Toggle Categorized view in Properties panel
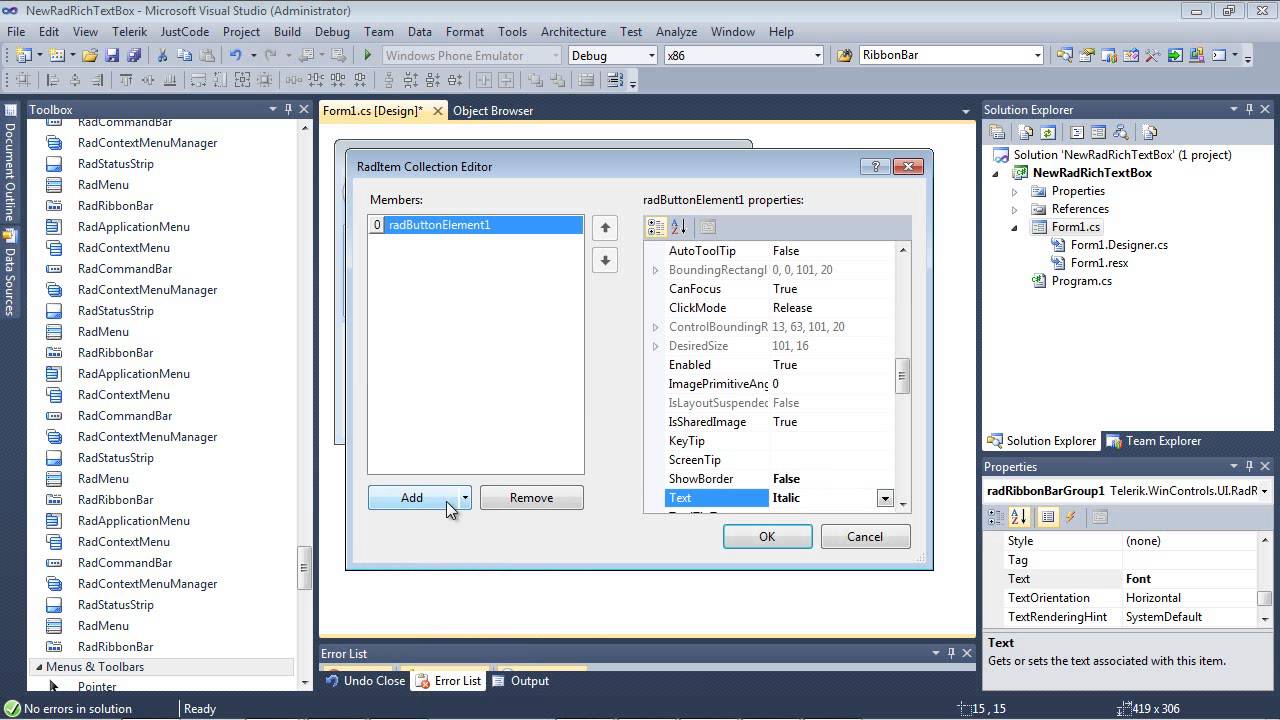1280x720 pixels. pos(997,517)
